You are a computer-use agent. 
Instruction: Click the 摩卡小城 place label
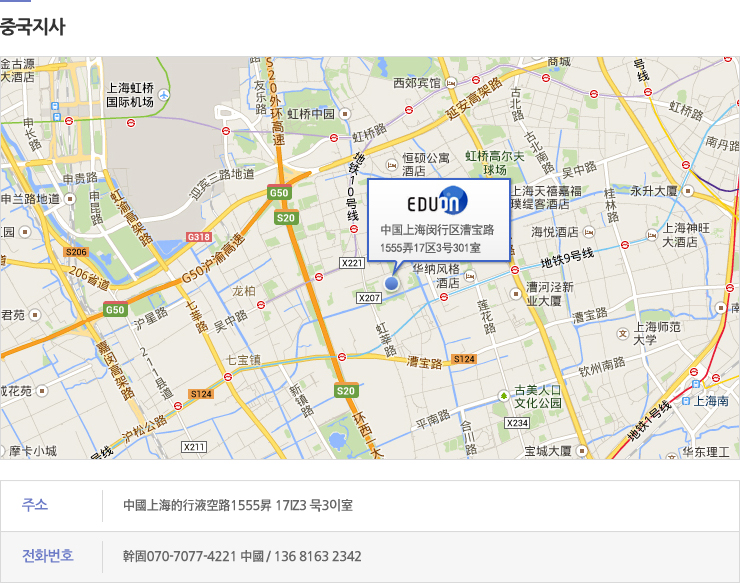click(33, 451)
